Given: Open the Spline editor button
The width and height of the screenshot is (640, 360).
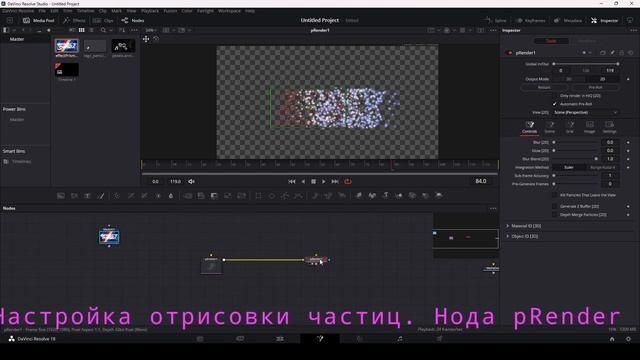Looking at the screenshot, I should pyautogui.click(x=496, y=20).
